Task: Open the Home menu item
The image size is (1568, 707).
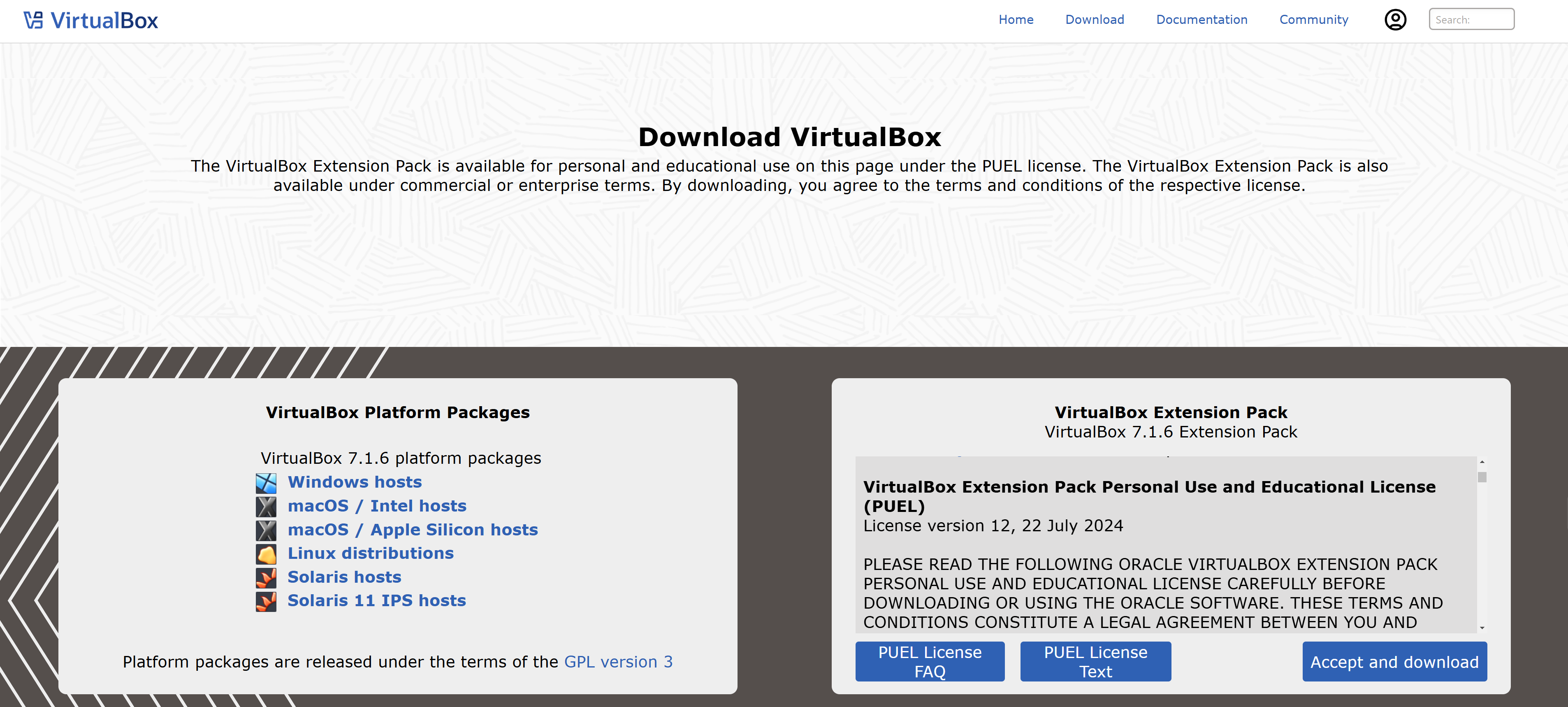Action: pos(1015,19)
